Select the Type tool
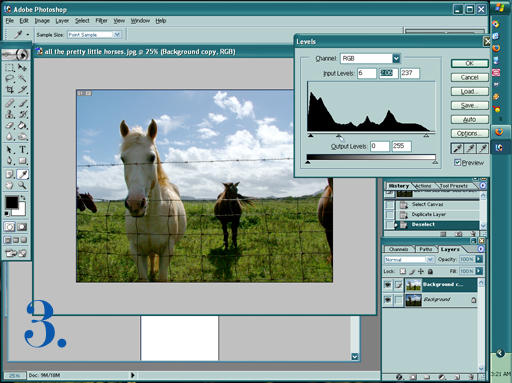512x383 pixels. click(x=22, y=149)
